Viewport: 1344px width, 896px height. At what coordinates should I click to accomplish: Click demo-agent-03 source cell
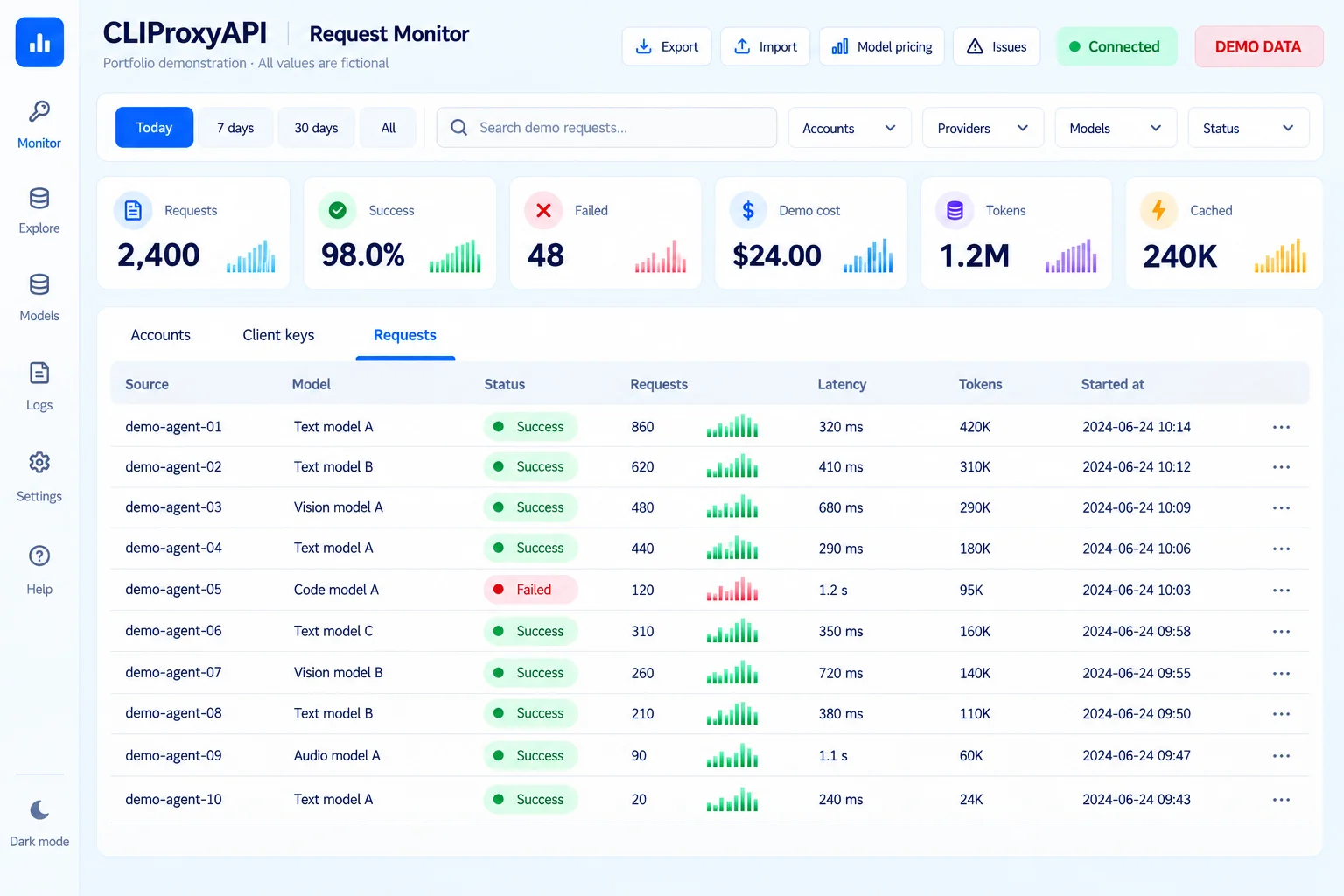173,507
